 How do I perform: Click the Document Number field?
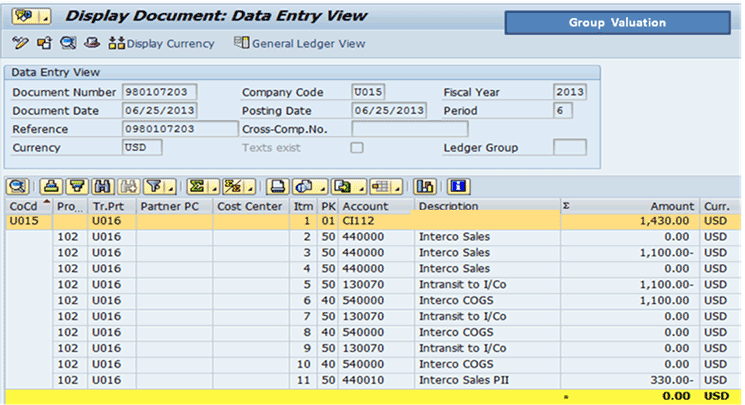point(160,92)
